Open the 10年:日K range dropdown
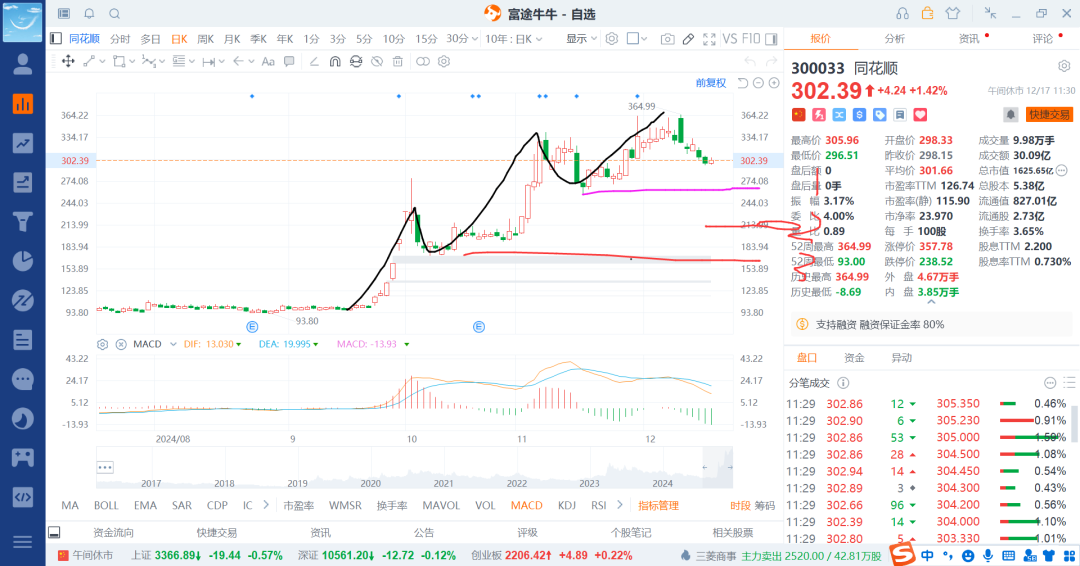This screenshot has width=1080, height=566. pyautogui.click(x=514, y=39)
